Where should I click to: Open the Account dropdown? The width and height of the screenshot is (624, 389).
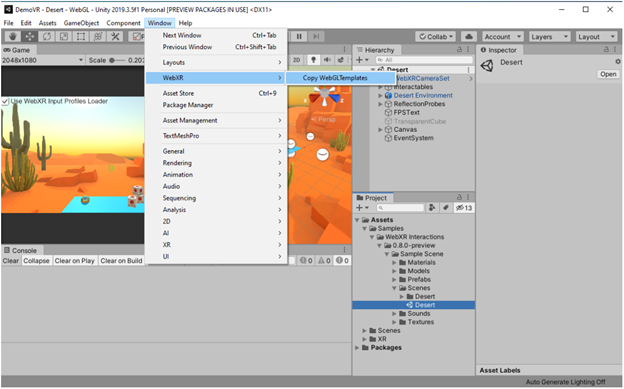click(503, 37)
